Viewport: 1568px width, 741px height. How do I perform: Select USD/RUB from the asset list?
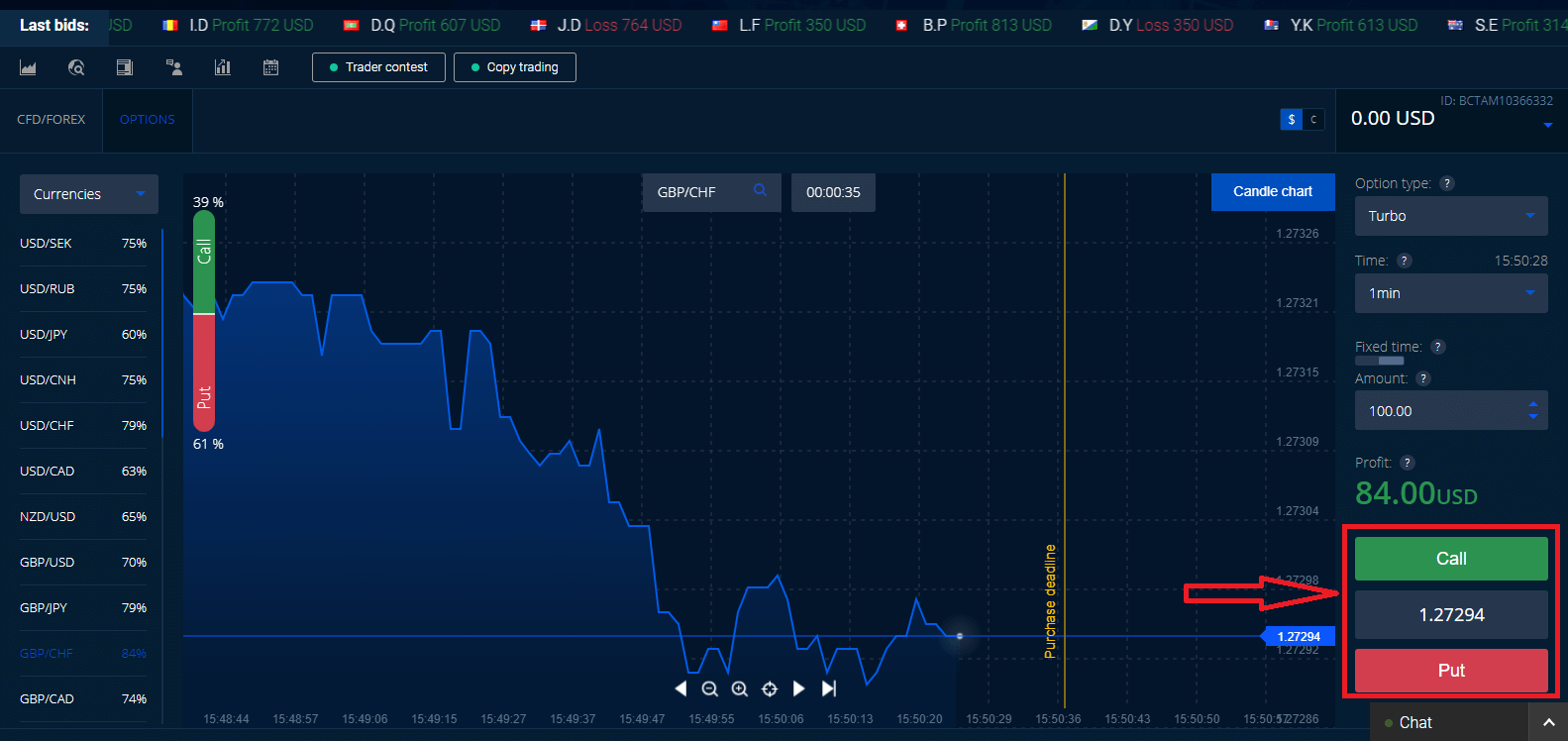tap(83, 288)
